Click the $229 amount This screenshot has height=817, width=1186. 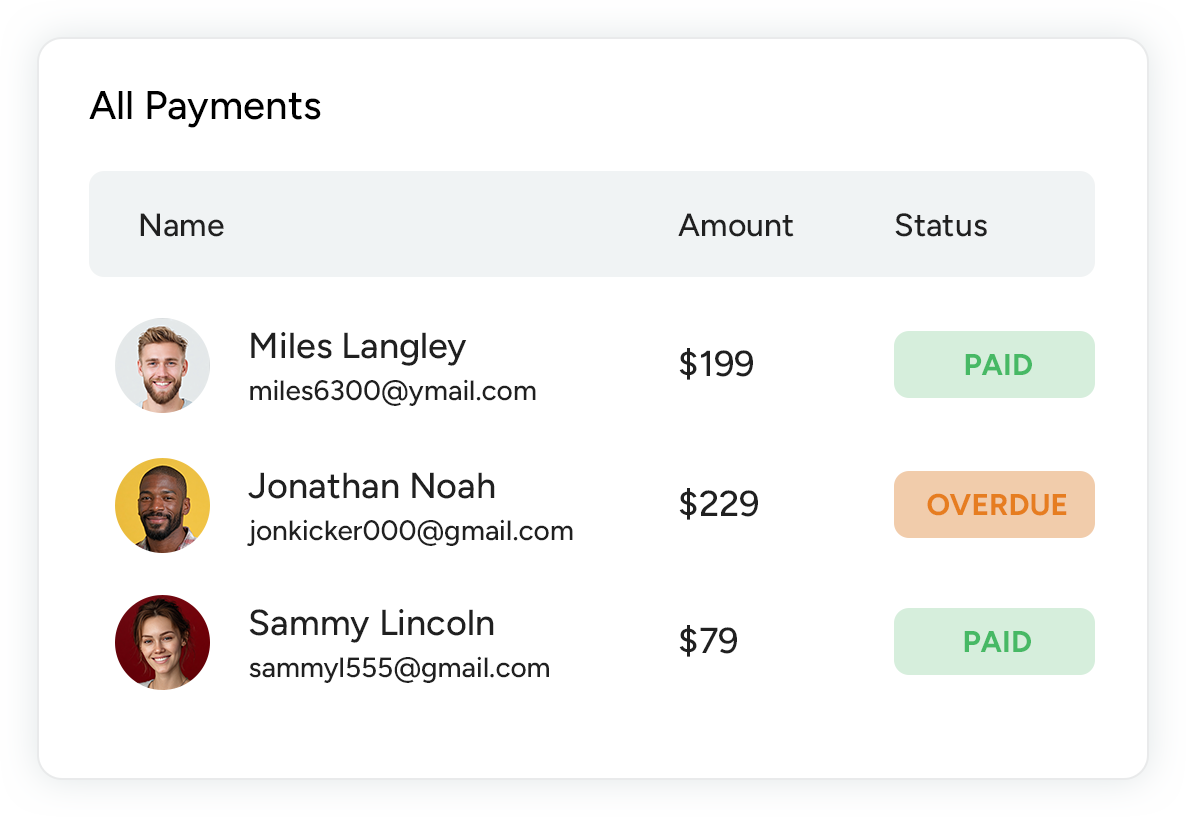[x=719, y=504]
